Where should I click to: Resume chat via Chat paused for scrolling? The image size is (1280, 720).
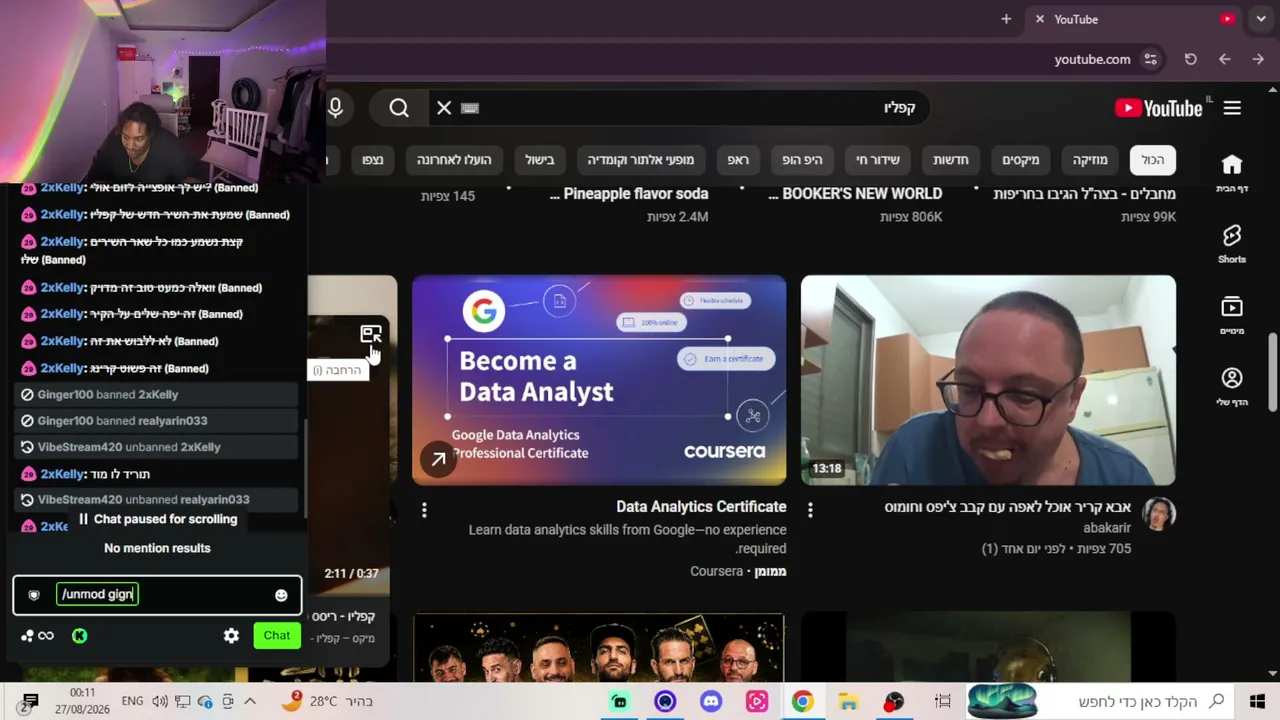click(158, 519)
